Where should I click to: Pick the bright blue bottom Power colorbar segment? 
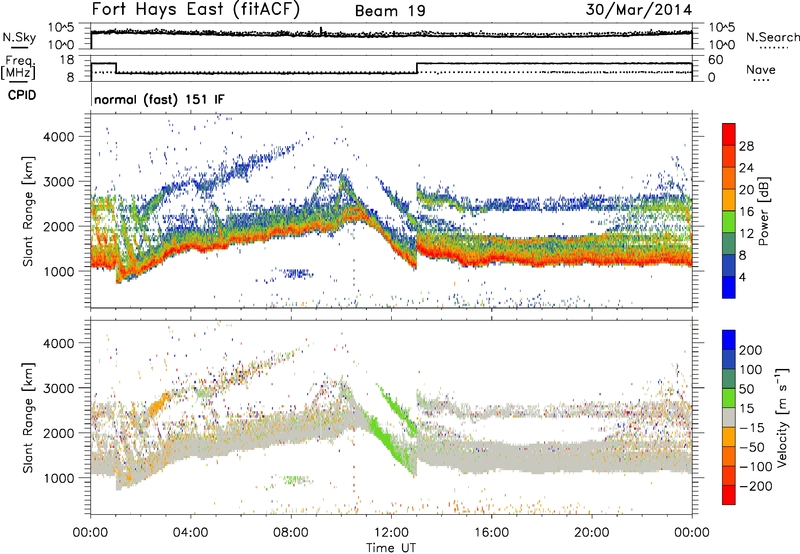click(729, 287)
